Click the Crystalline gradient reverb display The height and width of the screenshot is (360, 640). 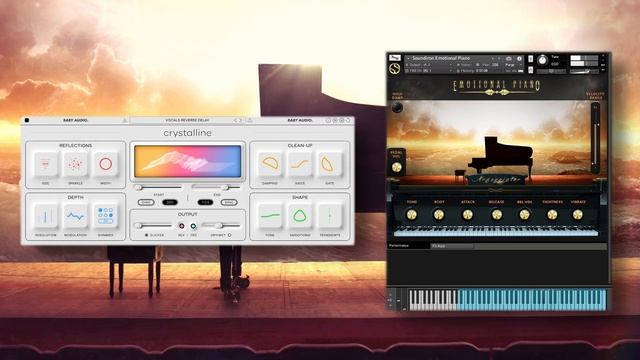point(188,162)
